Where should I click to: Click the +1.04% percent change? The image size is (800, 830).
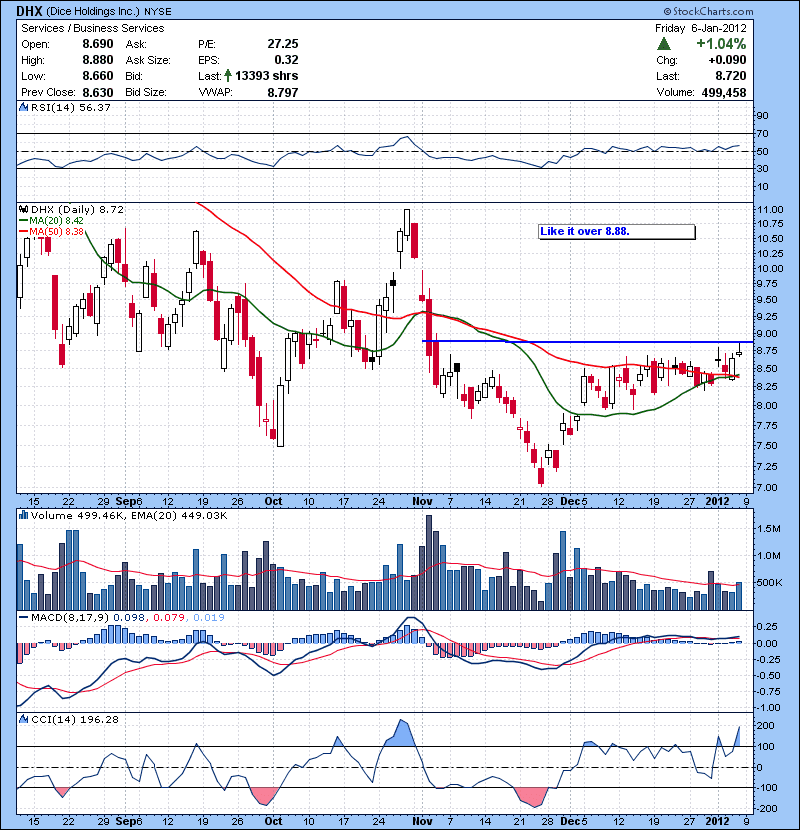coord(721,44)
